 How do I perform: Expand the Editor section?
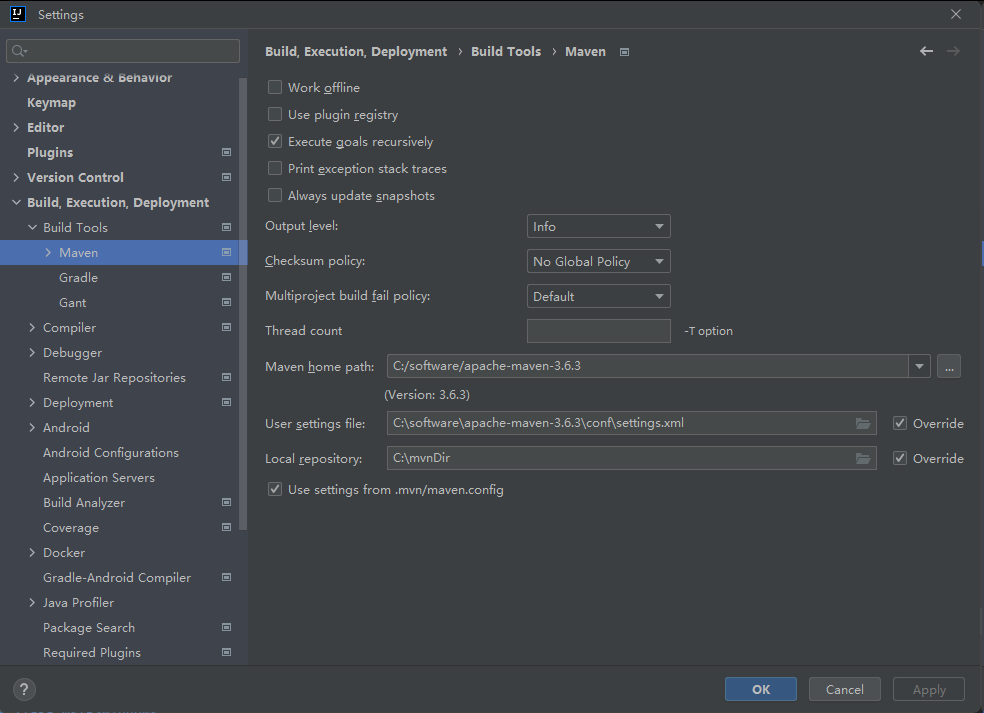click(16, 127)
